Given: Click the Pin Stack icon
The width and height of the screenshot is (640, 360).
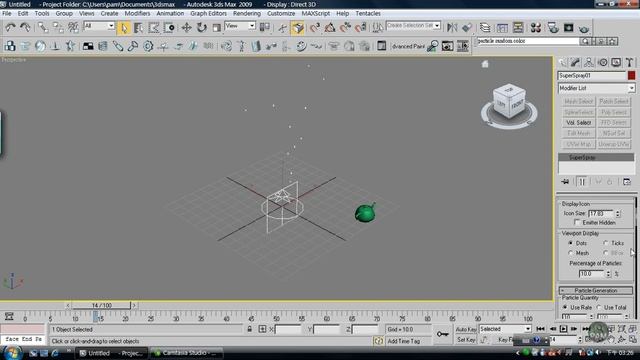Looking at the screenshot, I should tap(565, 182).
